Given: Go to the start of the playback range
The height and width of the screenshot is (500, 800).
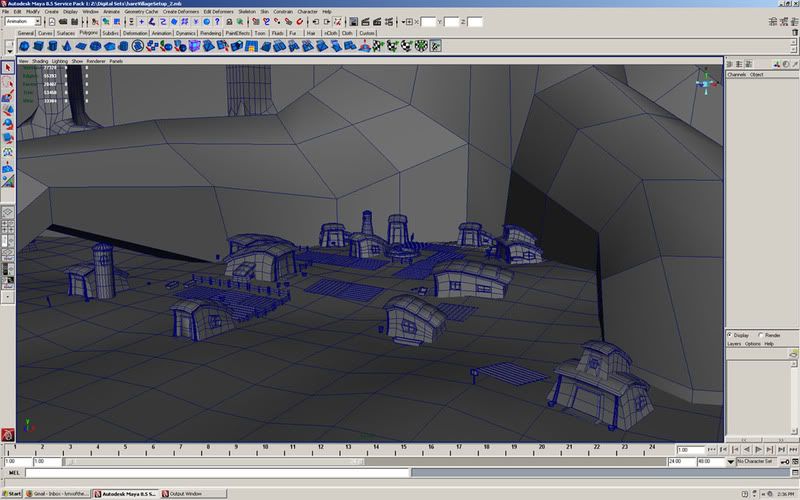Looking at the screenshot, I should point(712,449).
